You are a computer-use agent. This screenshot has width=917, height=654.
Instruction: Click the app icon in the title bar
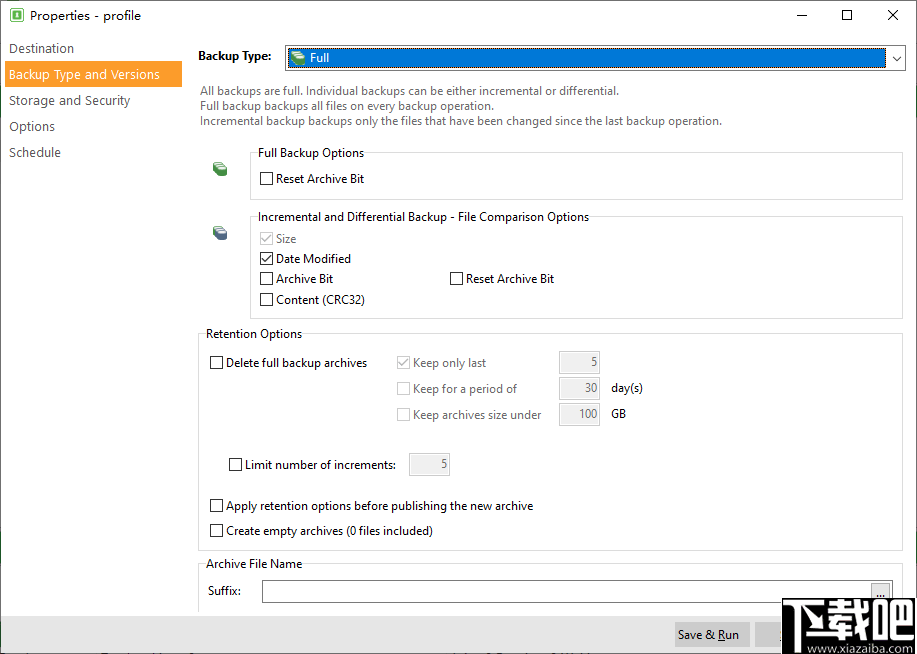pos(16,15)
